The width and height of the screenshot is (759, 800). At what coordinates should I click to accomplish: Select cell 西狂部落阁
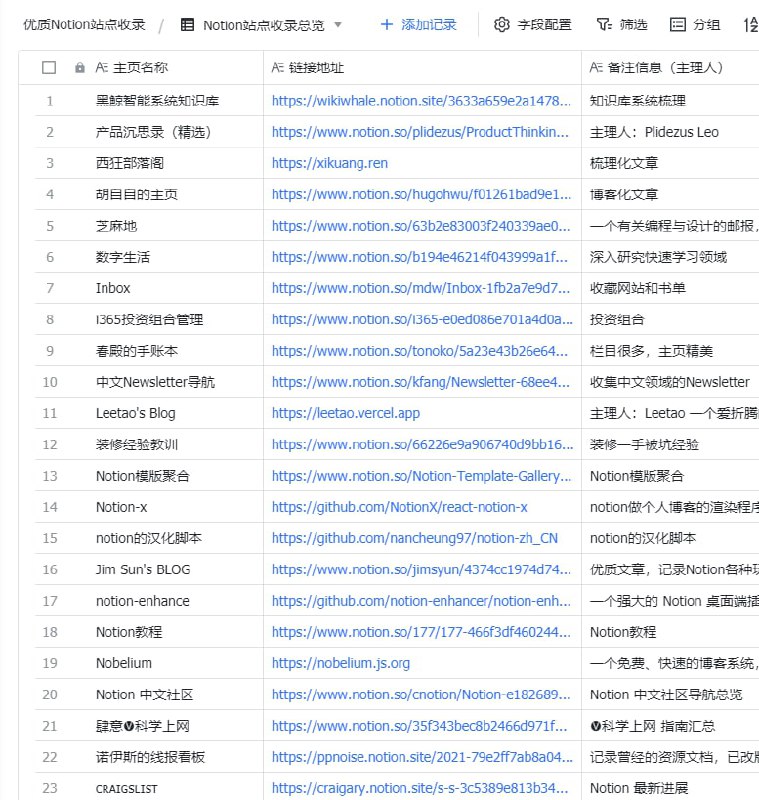(130, 163)
